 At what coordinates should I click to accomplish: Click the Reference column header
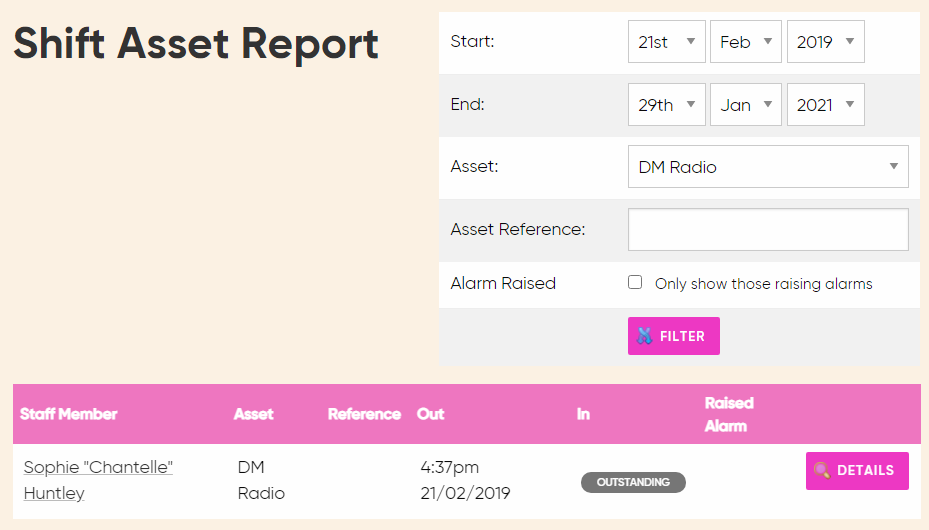pos(364,414)
